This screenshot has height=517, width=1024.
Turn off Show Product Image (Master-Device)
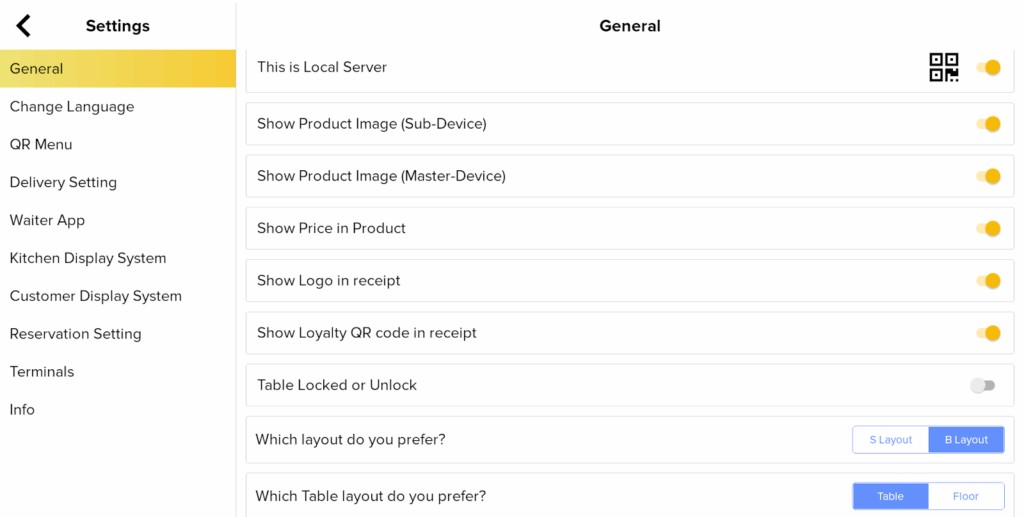click(988, 176)
